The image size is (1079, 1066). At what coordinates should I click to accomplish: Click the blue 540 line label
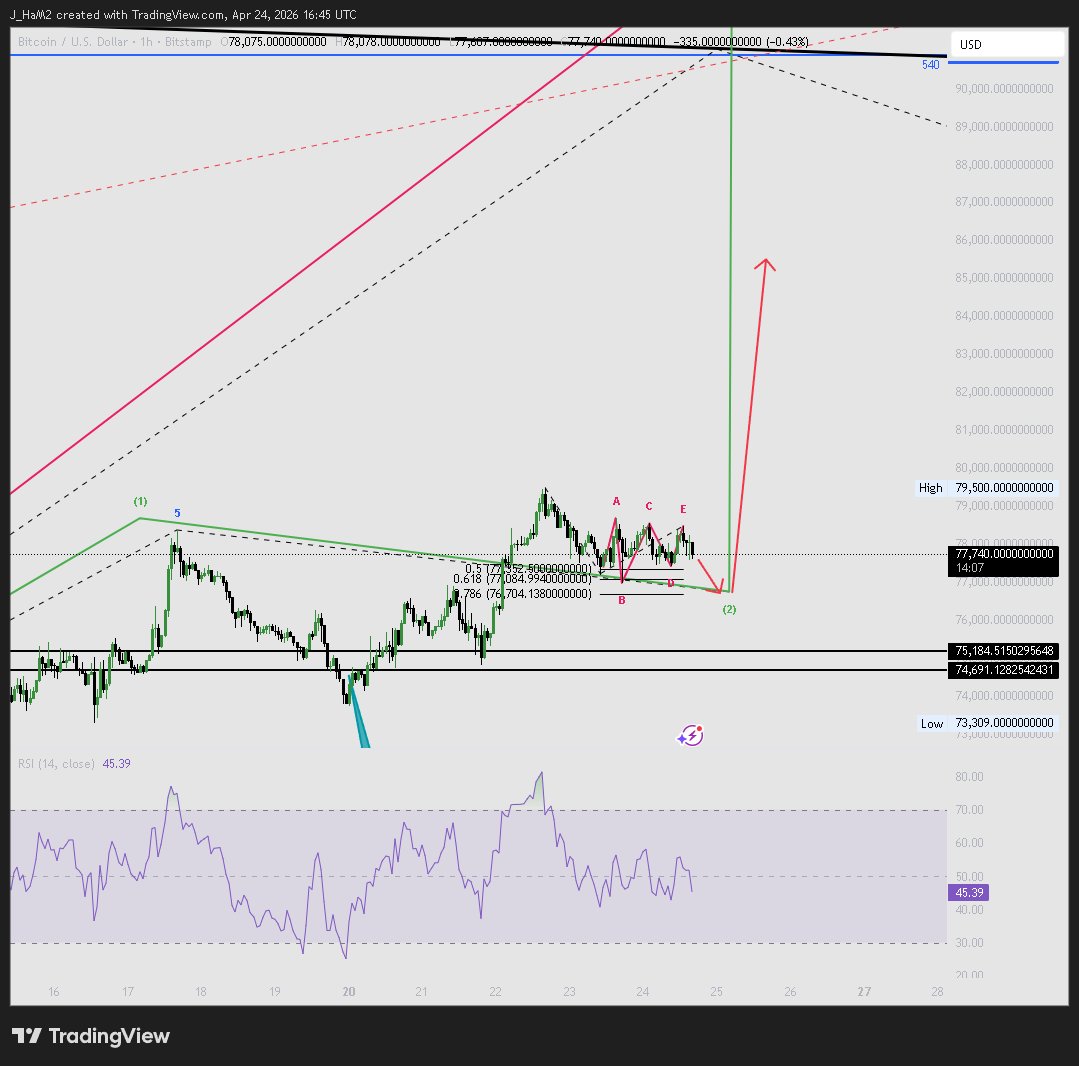pyautogui.click(x=930, y=65)
